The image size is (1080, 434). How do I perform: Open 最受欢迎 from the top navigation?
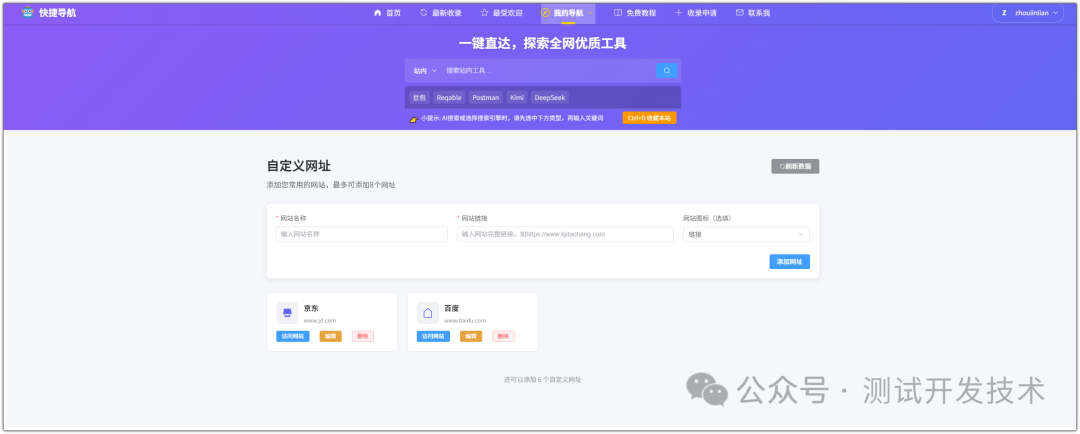[x=500, y=13]
